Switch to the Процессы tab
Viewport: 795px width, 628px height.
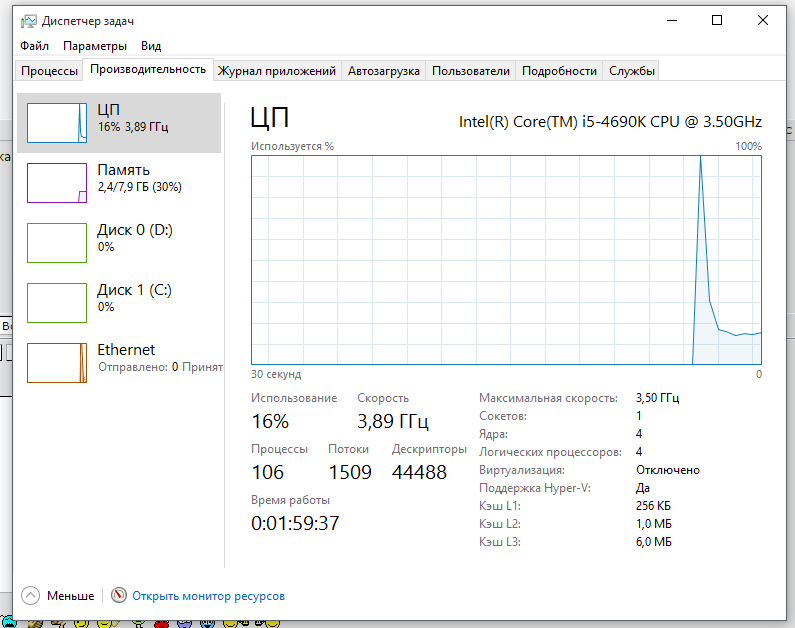pos(49,71)
